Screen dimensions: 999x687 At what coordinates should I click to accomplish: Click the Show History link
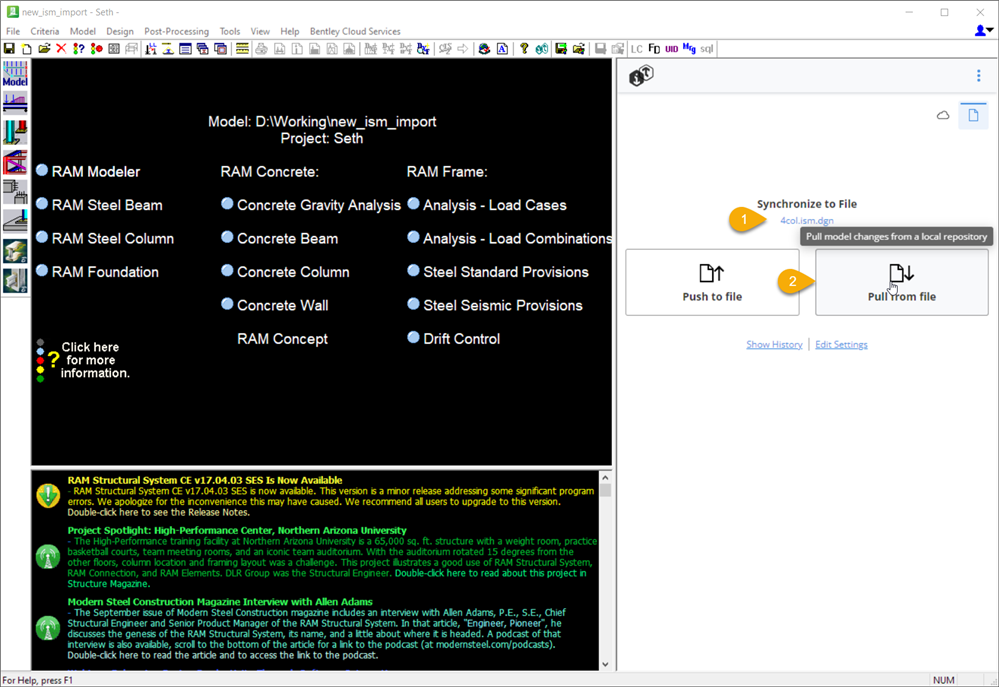(x=774, y=344)
